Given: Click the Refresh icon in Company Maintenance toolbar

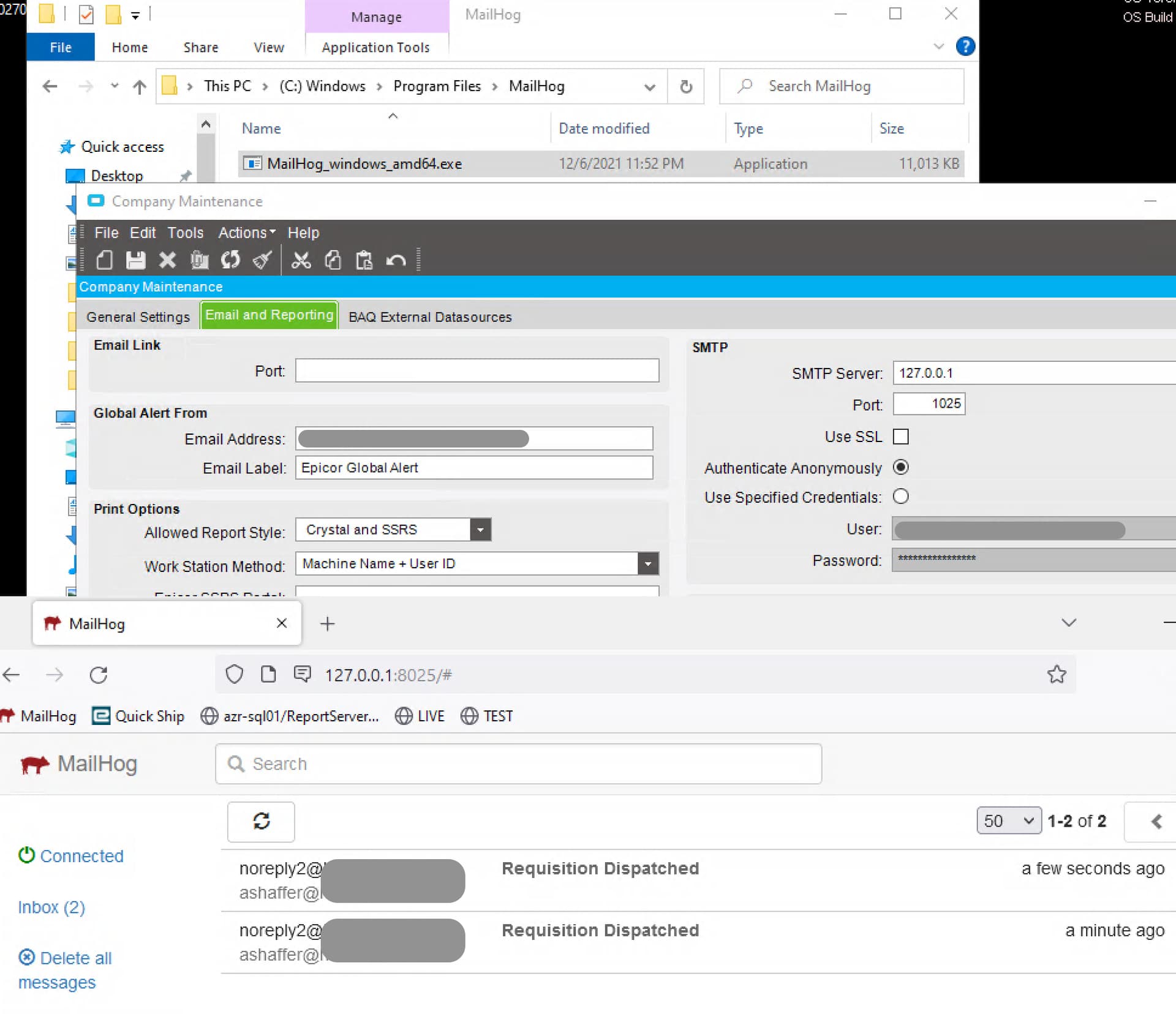Looking at the screenshot, I should click(x=231, y=260).
